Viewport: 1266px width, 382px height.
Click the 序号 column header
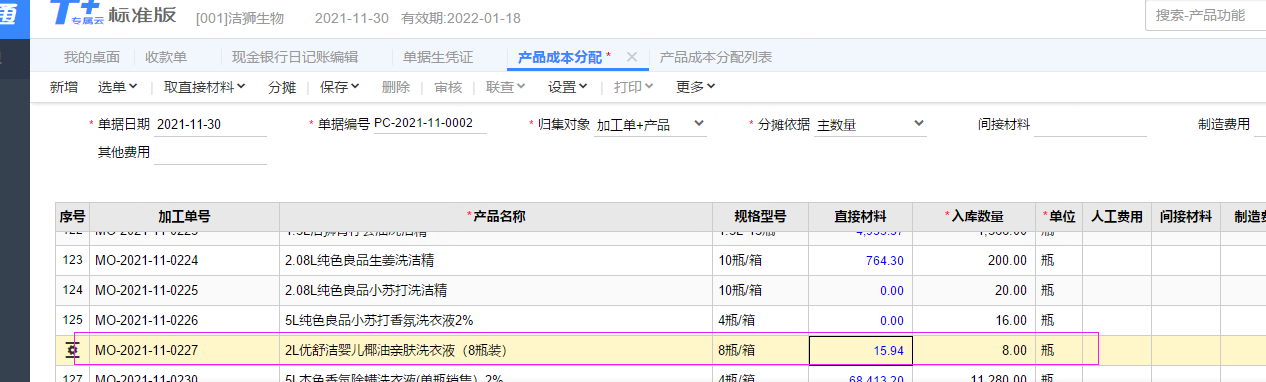point(72,217)
